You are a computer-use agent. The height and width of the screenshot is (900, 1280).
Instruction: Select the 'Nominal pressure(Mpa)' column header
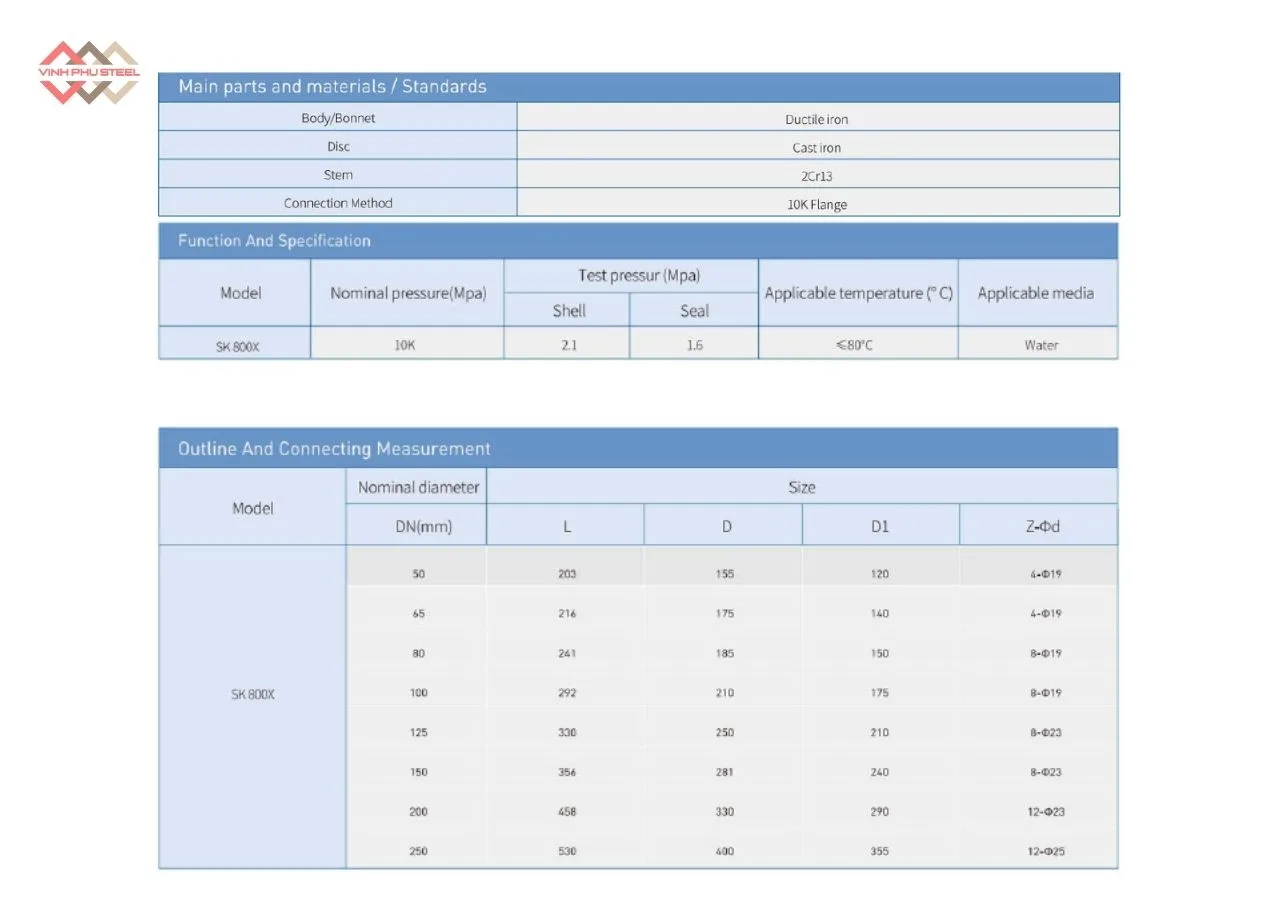tap(408, 294)
